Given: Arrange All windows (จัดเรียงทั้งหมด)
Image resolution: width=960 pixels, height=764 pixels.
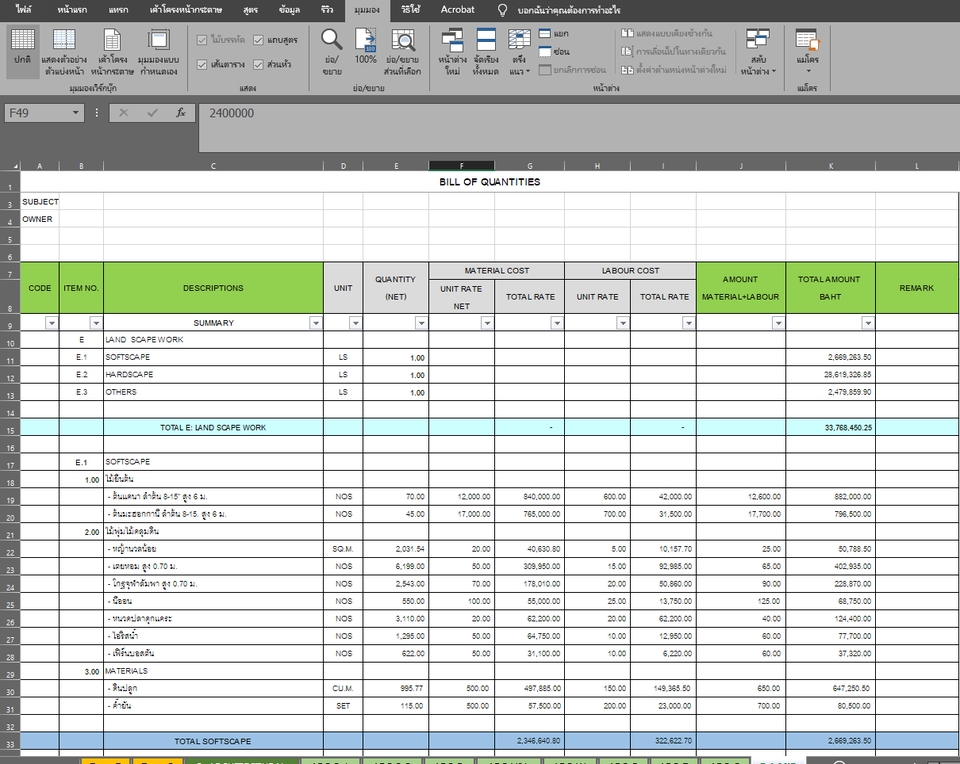Looking at the screenshot, I should coord(486,51).
